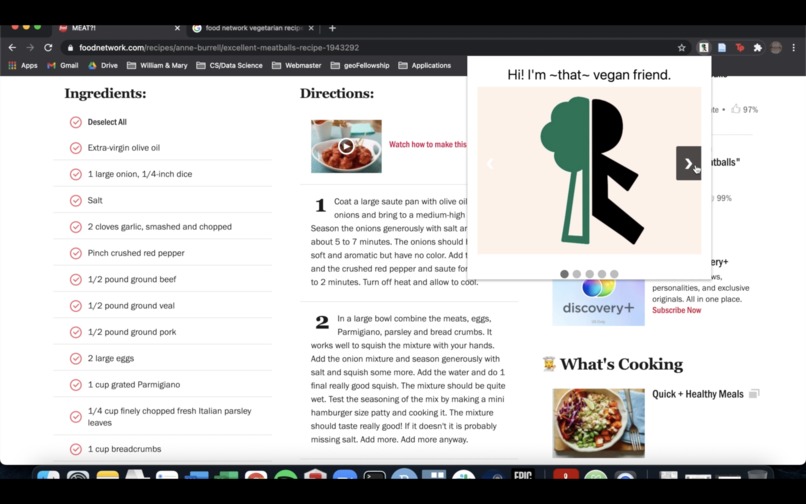The height and width of the screenshot is (504, 806).
Task: Expand the Applications bookmarks folder
Action: (425, 65)
